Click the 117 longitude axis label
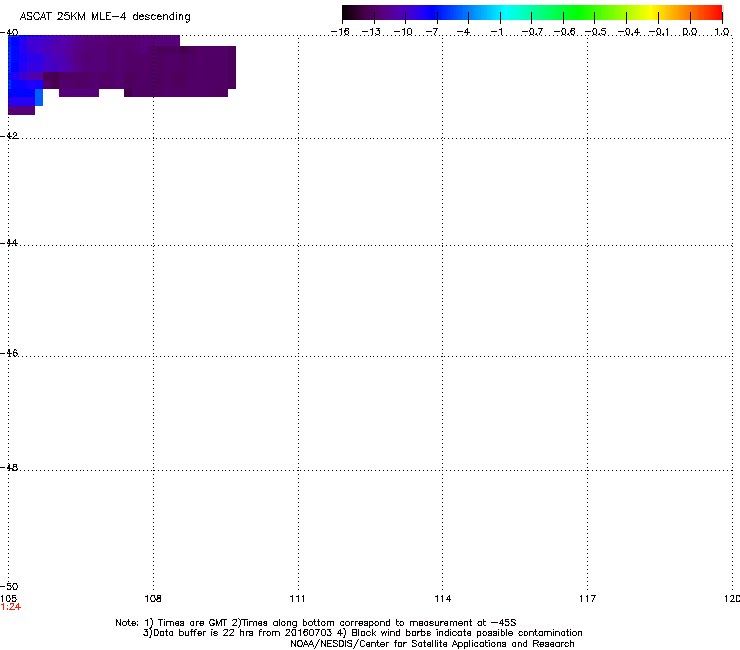This screenshot has width=740, height=650. pyautogui.click(x=588, y=599)
